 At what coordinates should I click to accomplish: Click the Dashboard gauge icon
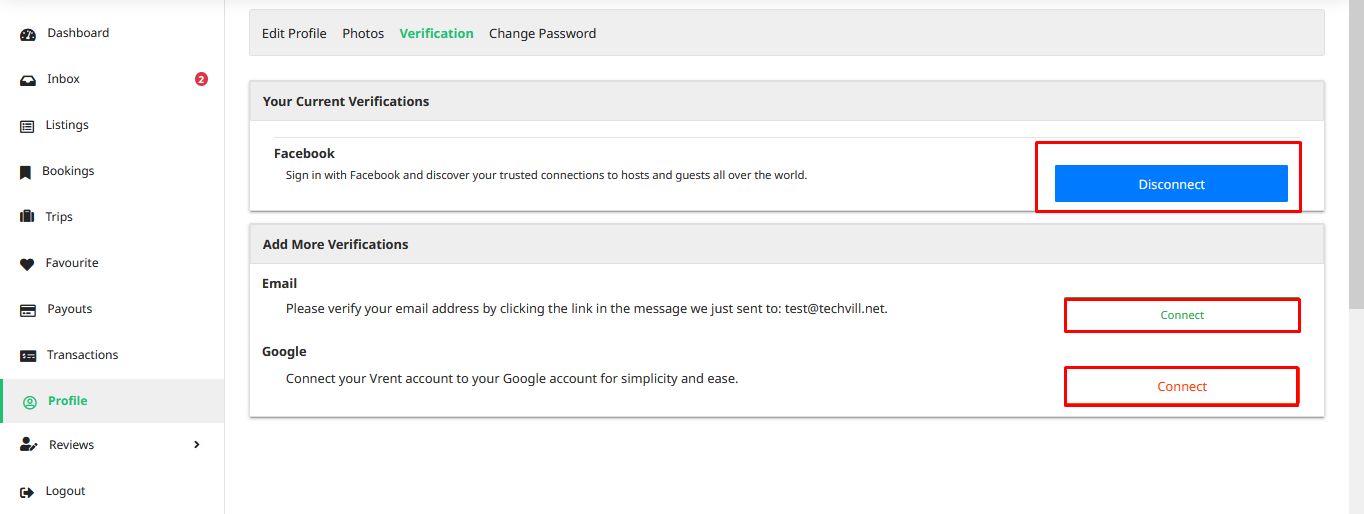click(28, 34)
